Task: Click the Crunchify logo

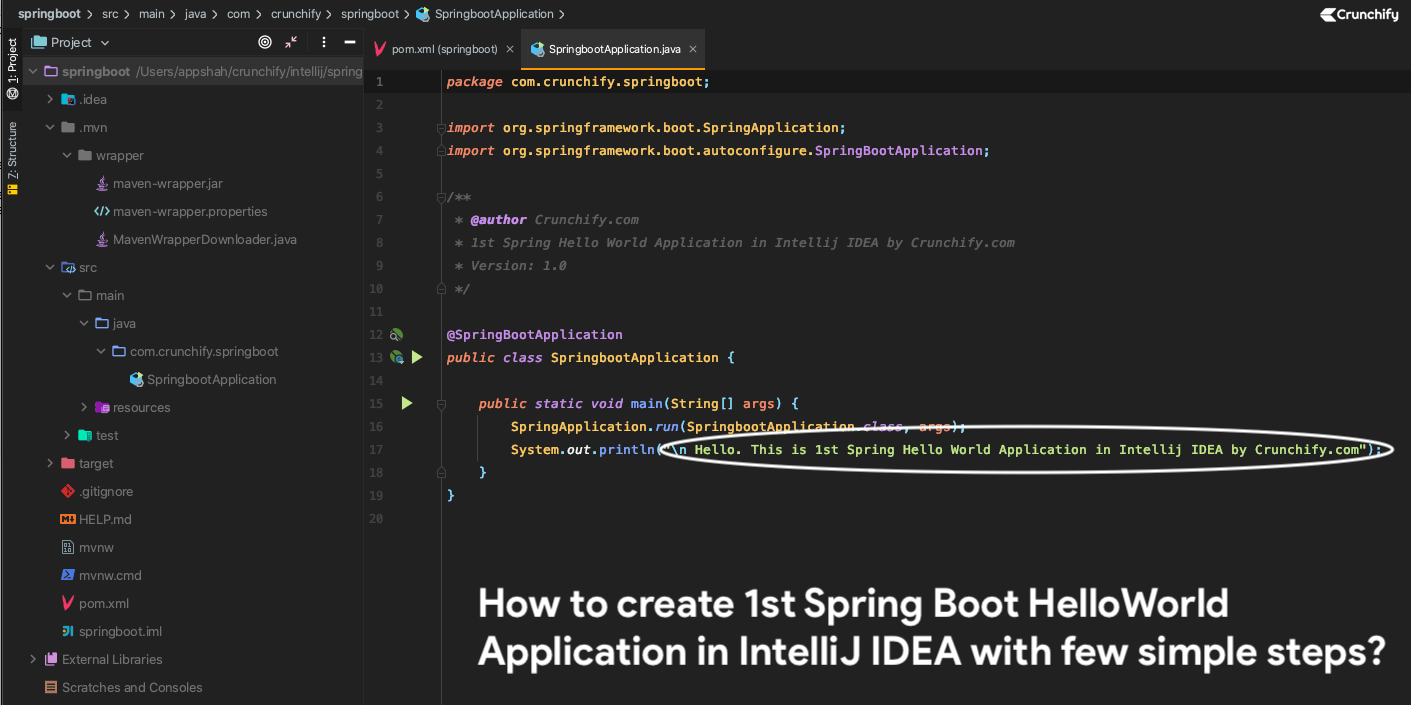Action: pos(1358,14)
